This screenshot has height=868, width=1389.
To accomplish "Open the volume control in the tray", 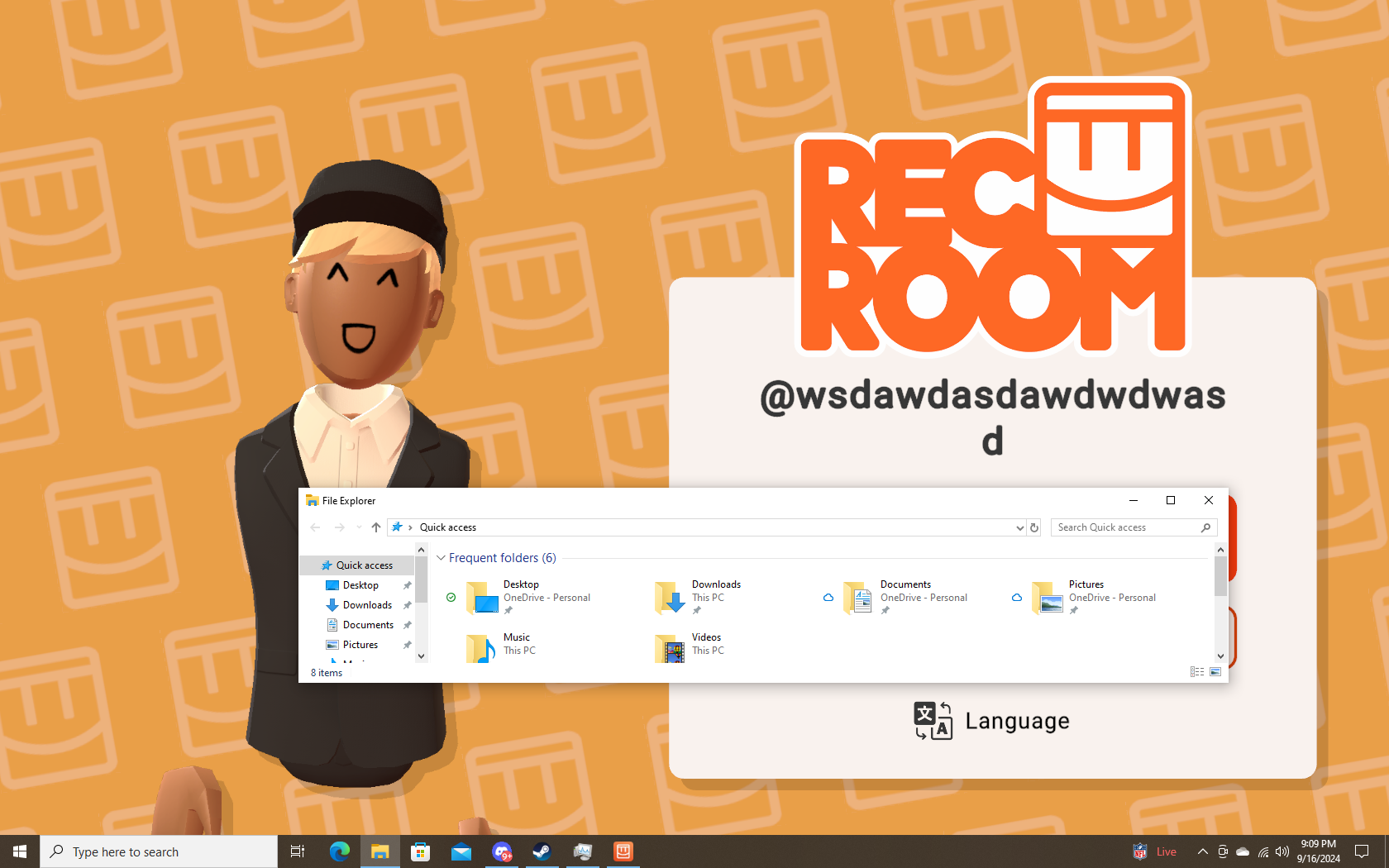I will [x=1282, y=851].
